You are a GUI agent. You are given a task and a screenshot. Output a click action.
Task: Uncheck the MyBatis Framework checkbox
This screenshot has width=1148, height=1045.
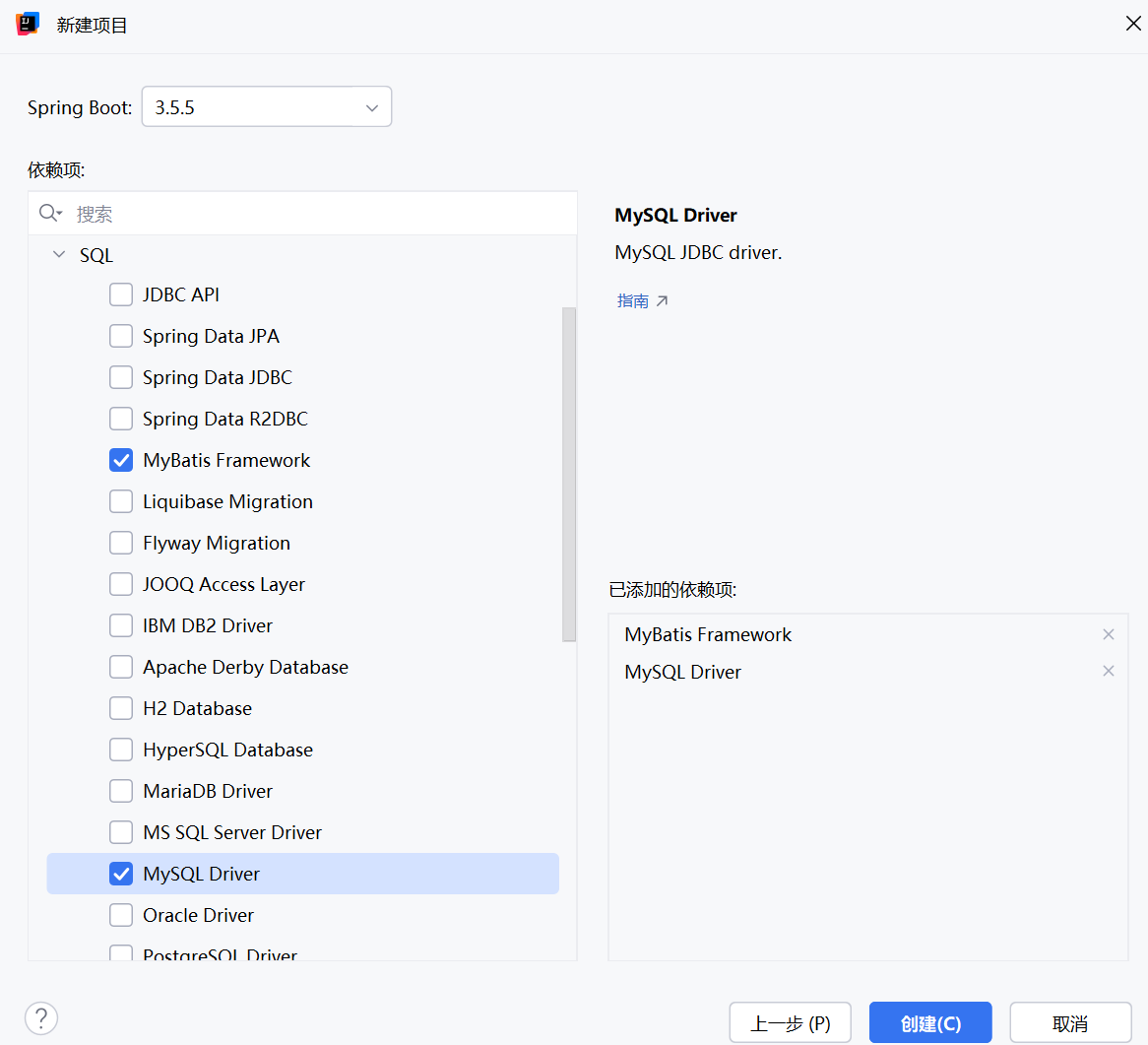pos(121,460)
